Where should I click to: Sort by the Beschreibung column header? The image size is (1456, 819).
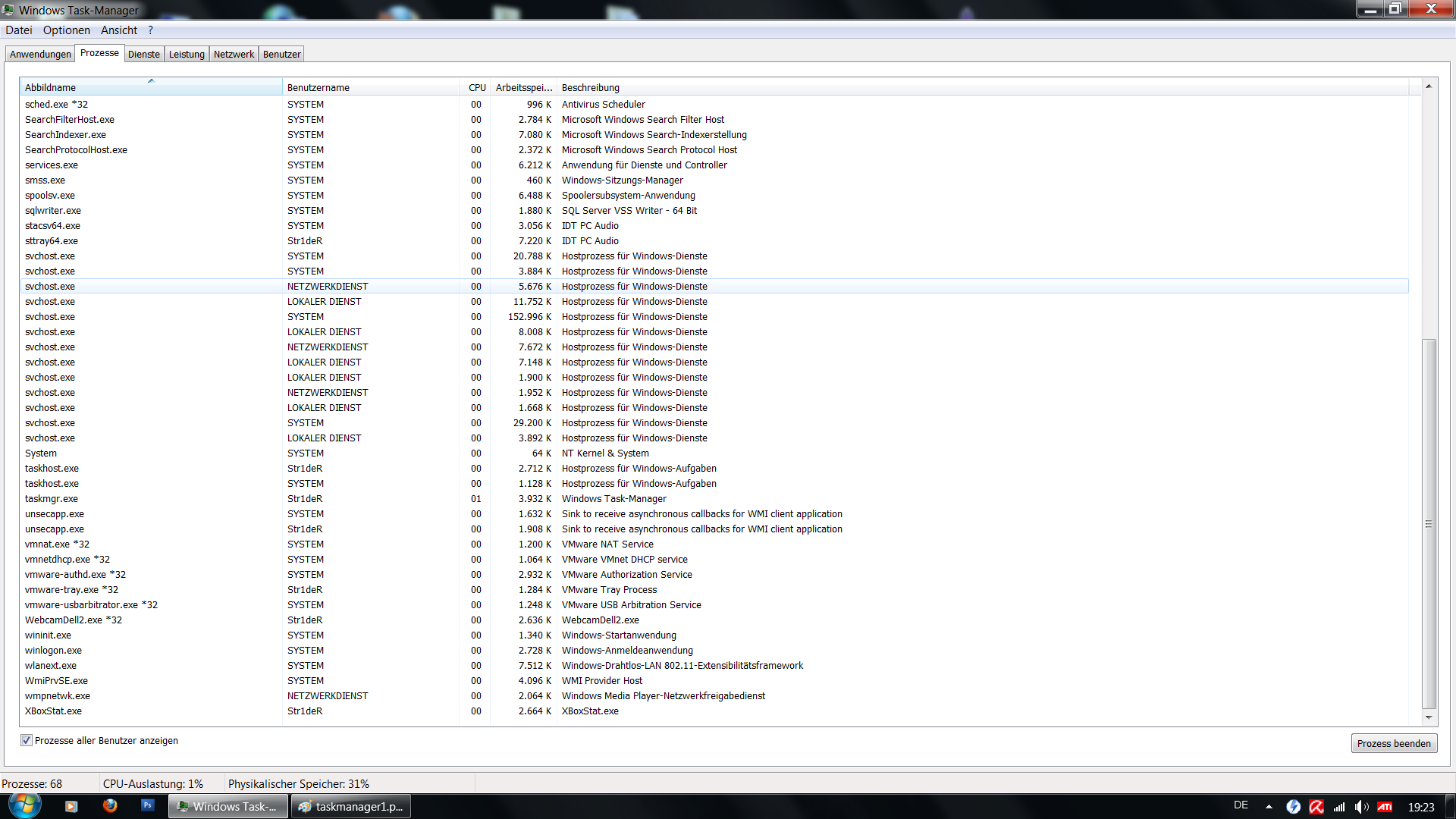point(983,87)
